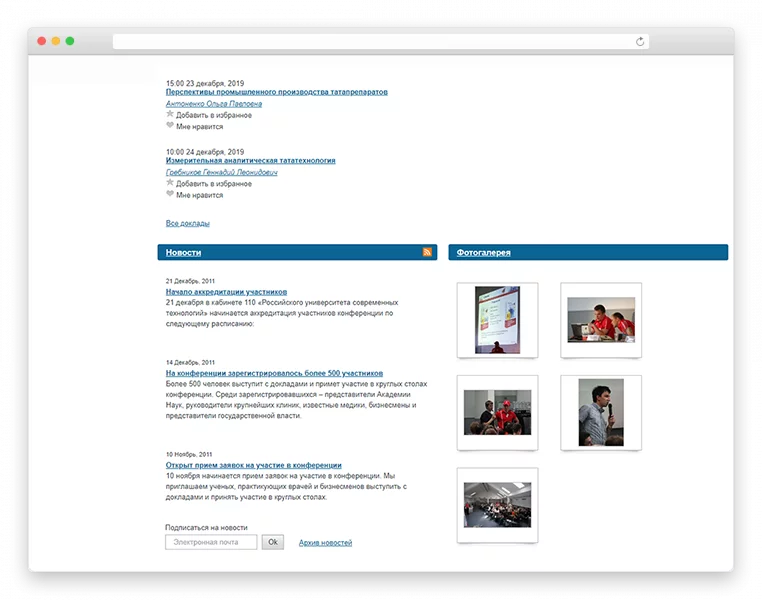762x600 pixels.
Task: Open speaker profile Гребников Геннадий Леонидович
Action: coord(221,172)
